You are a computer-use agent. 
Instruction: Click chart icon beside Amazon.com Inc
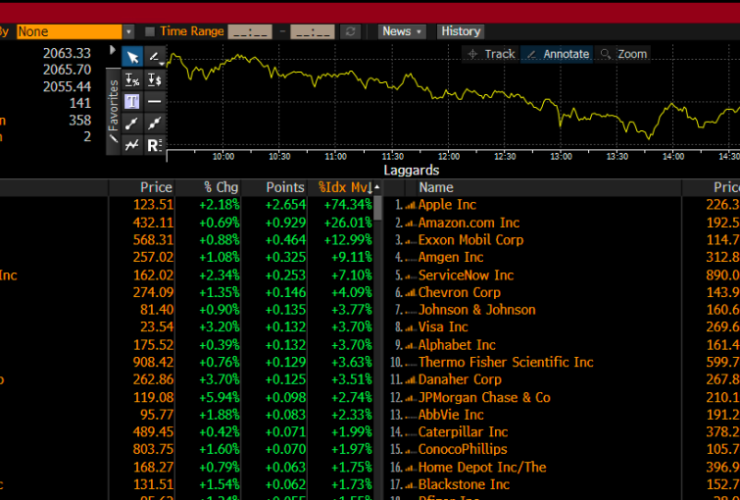(x=410, y=223)
